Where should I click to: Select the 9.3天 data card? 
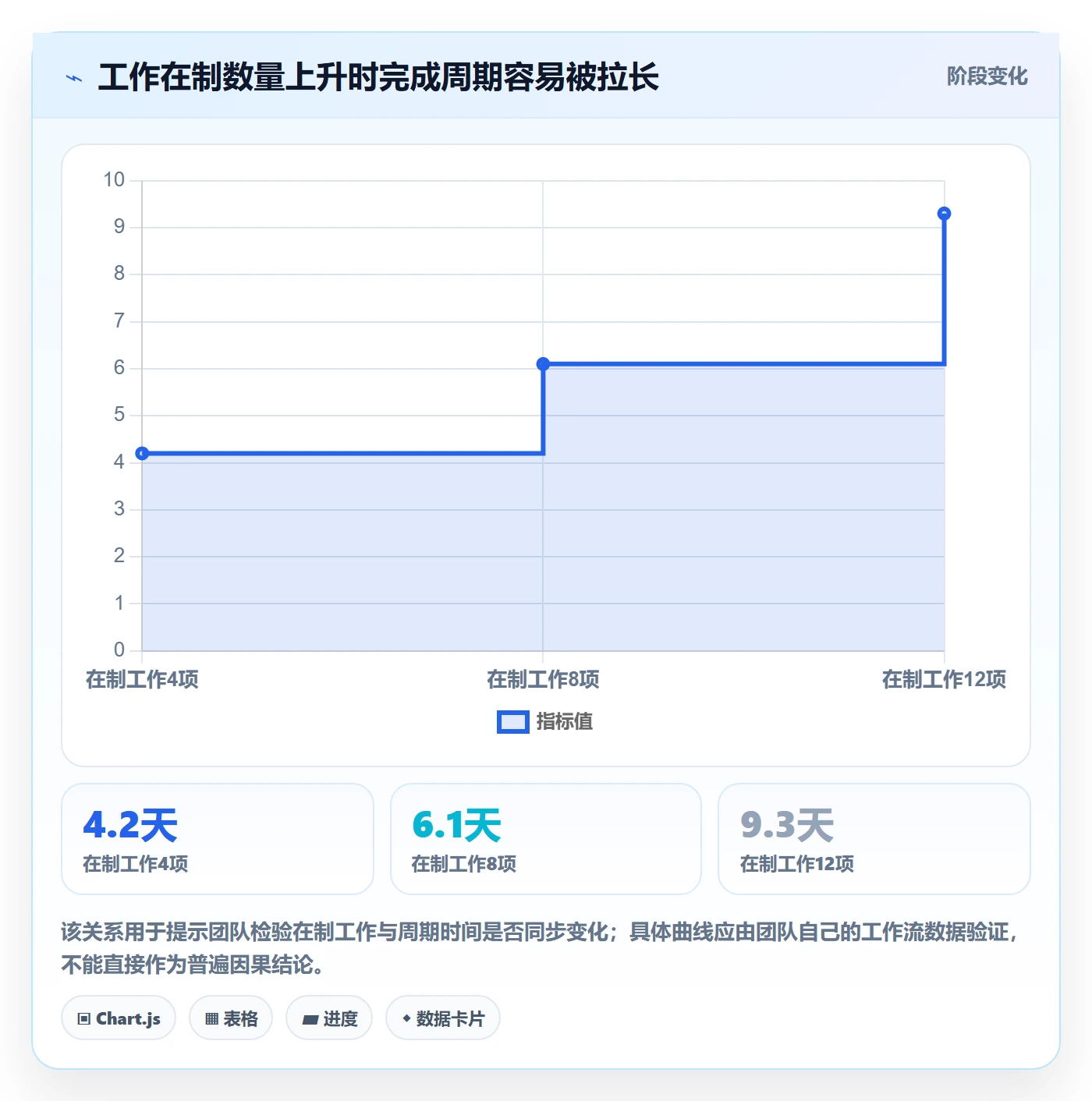(x=874, y=839)
